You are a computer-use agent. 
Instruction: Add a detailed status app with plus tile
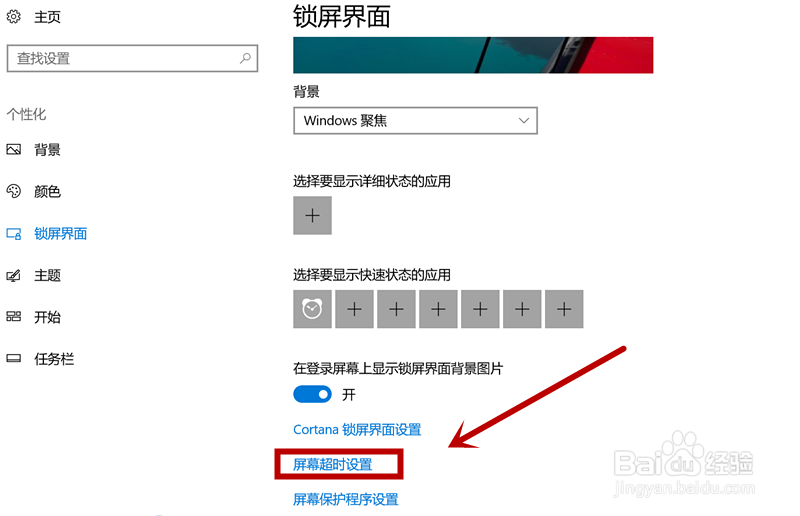(x=312, y=215)
